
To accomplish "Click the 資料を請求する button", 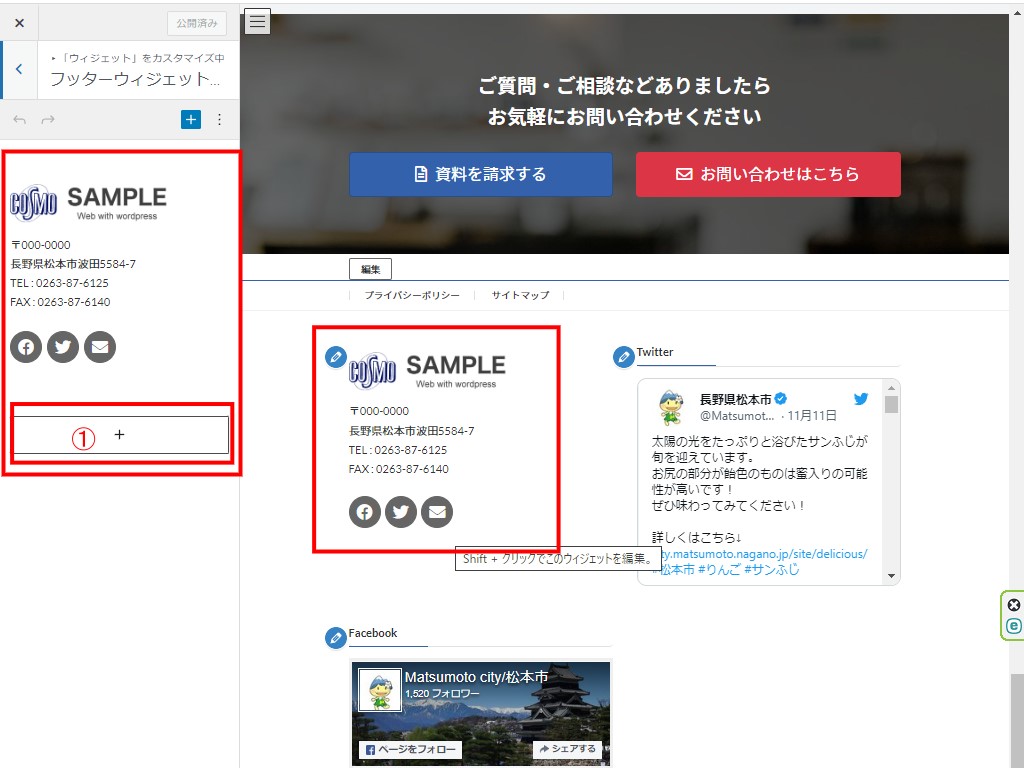I will (x=480, y=174).
